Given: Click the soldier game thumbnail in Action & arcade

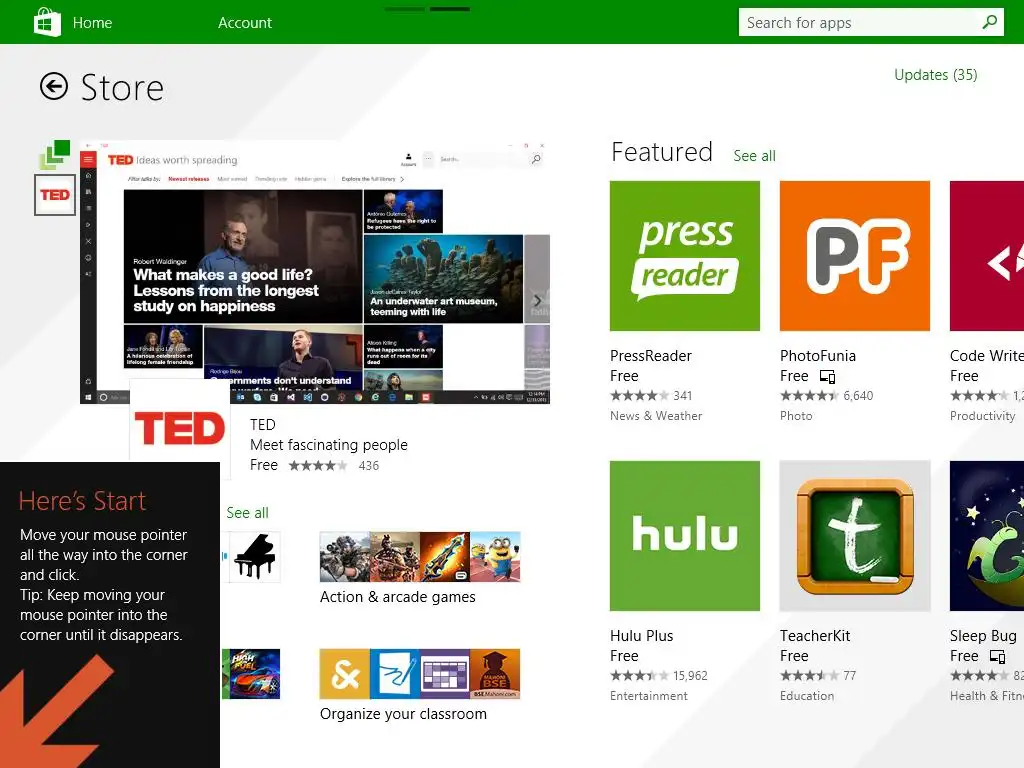Looking at the screenshot, I should 345,556.
